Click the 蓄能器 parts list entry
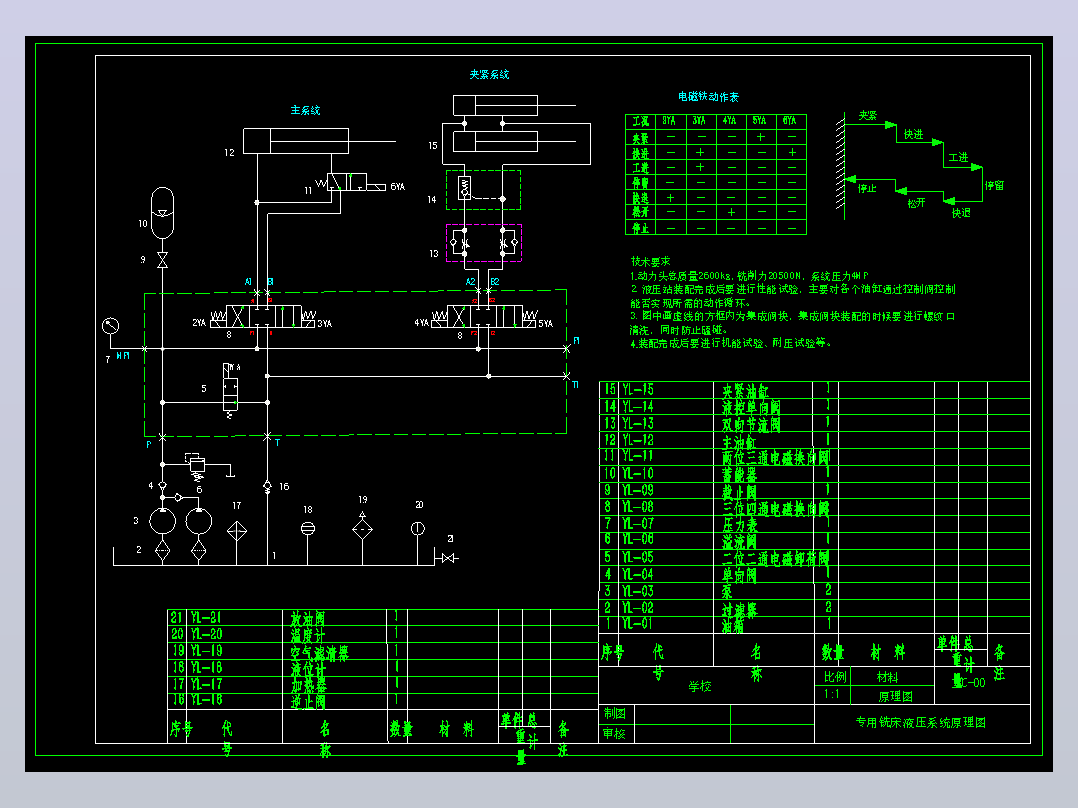The image size is (1078, 808). [739, 474]
